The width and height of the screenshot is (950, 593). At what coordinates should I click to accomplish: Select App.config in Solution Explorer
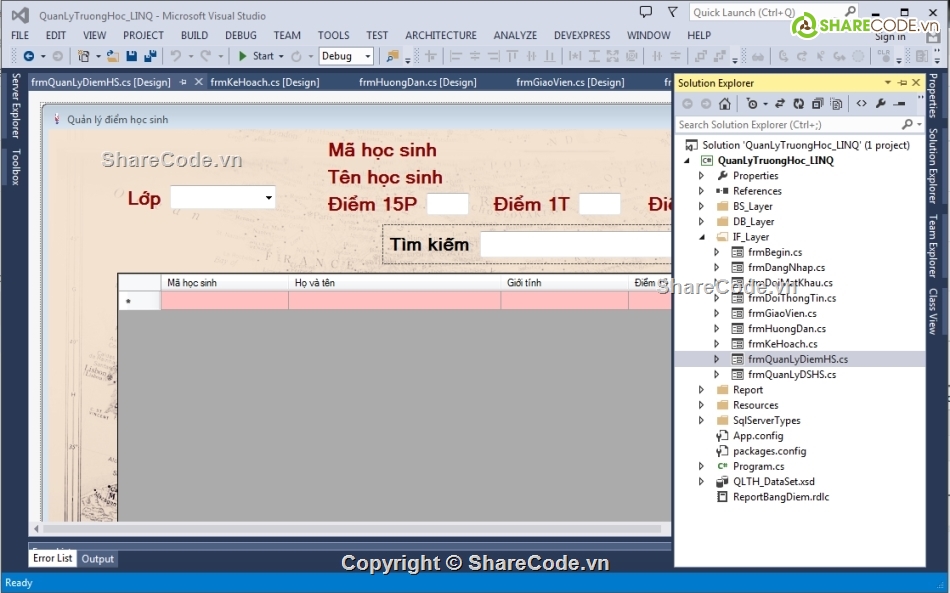point(757,436)
